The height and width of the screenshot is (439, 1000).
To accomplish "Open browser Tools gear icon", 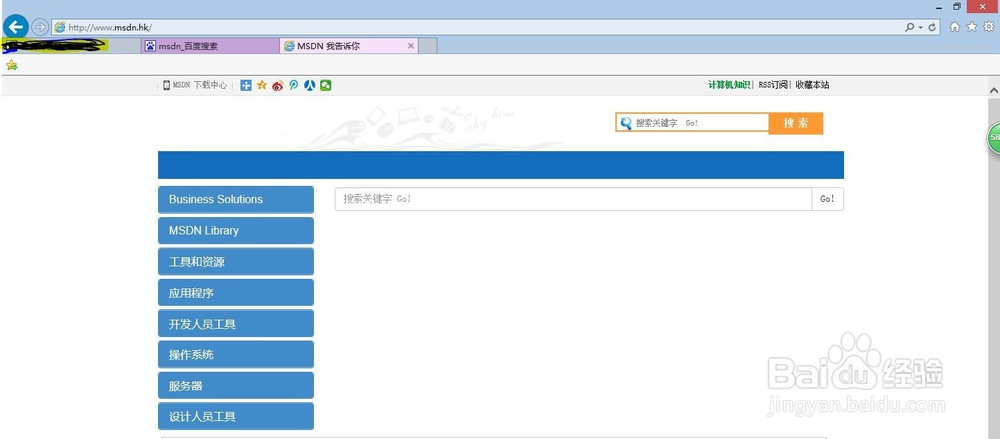I will (989, 27).
